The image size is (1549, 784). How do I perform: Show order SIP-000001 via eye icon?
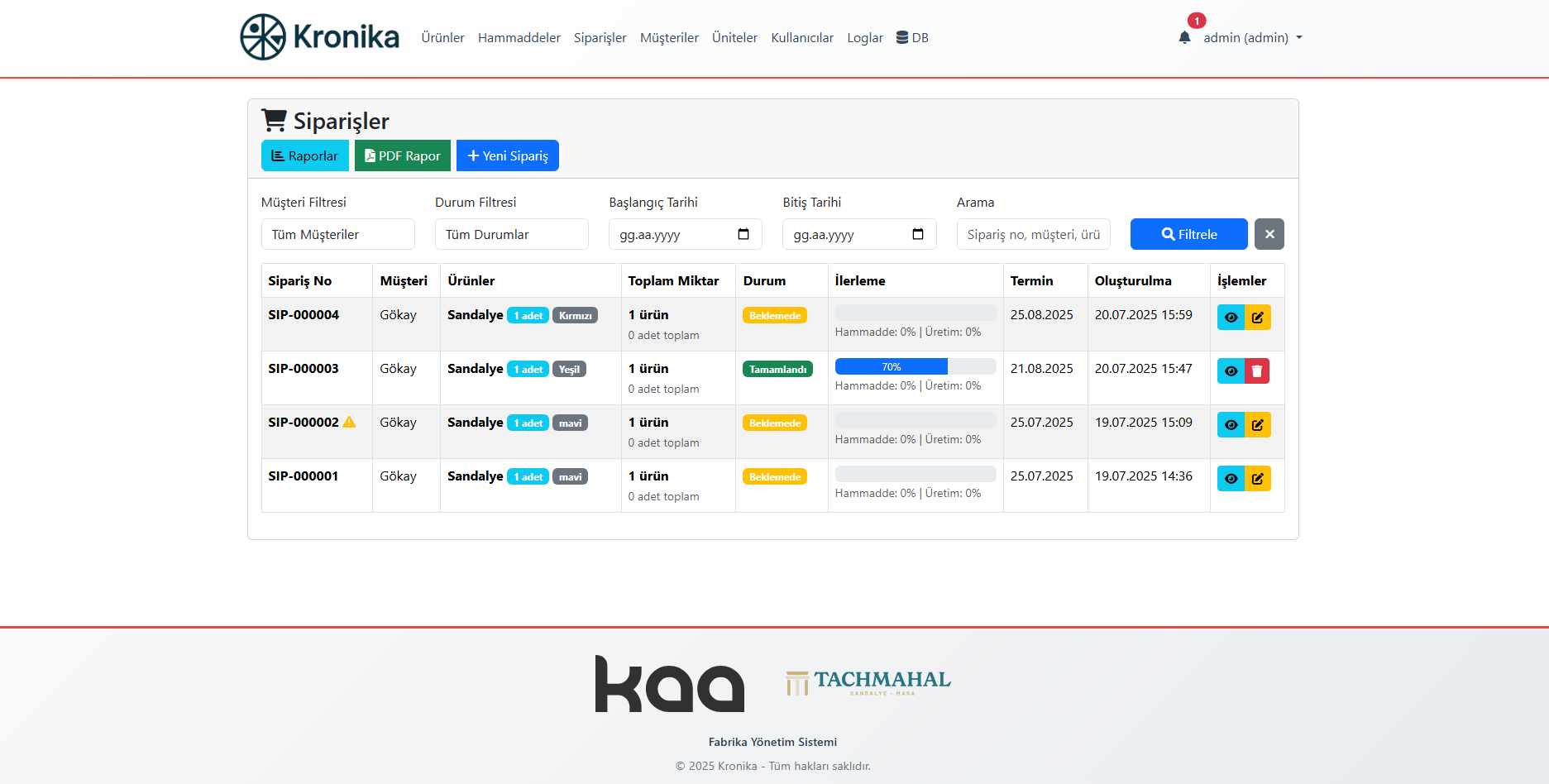1231,479
